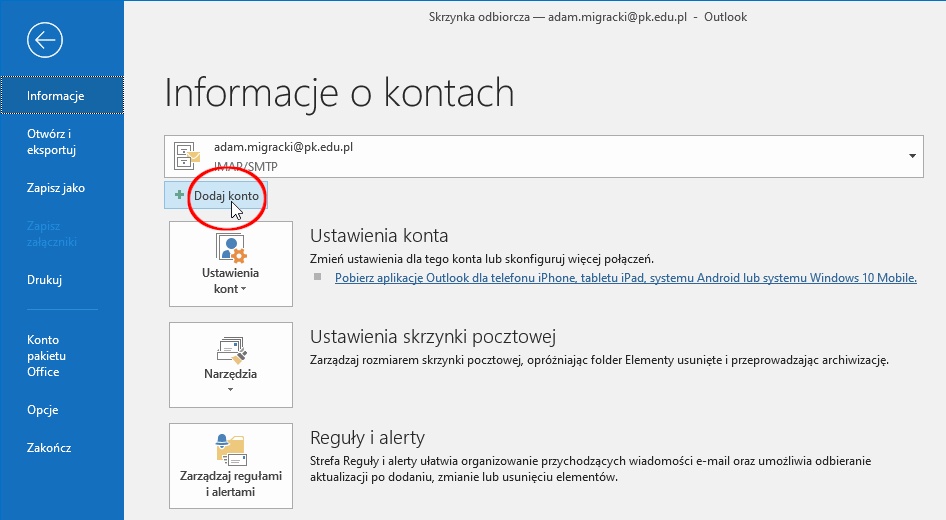The width and height of the screenshot is (946, 520).
Task: Open the Narzędzia dropdown arrow
Action: [x=231, y=390]
